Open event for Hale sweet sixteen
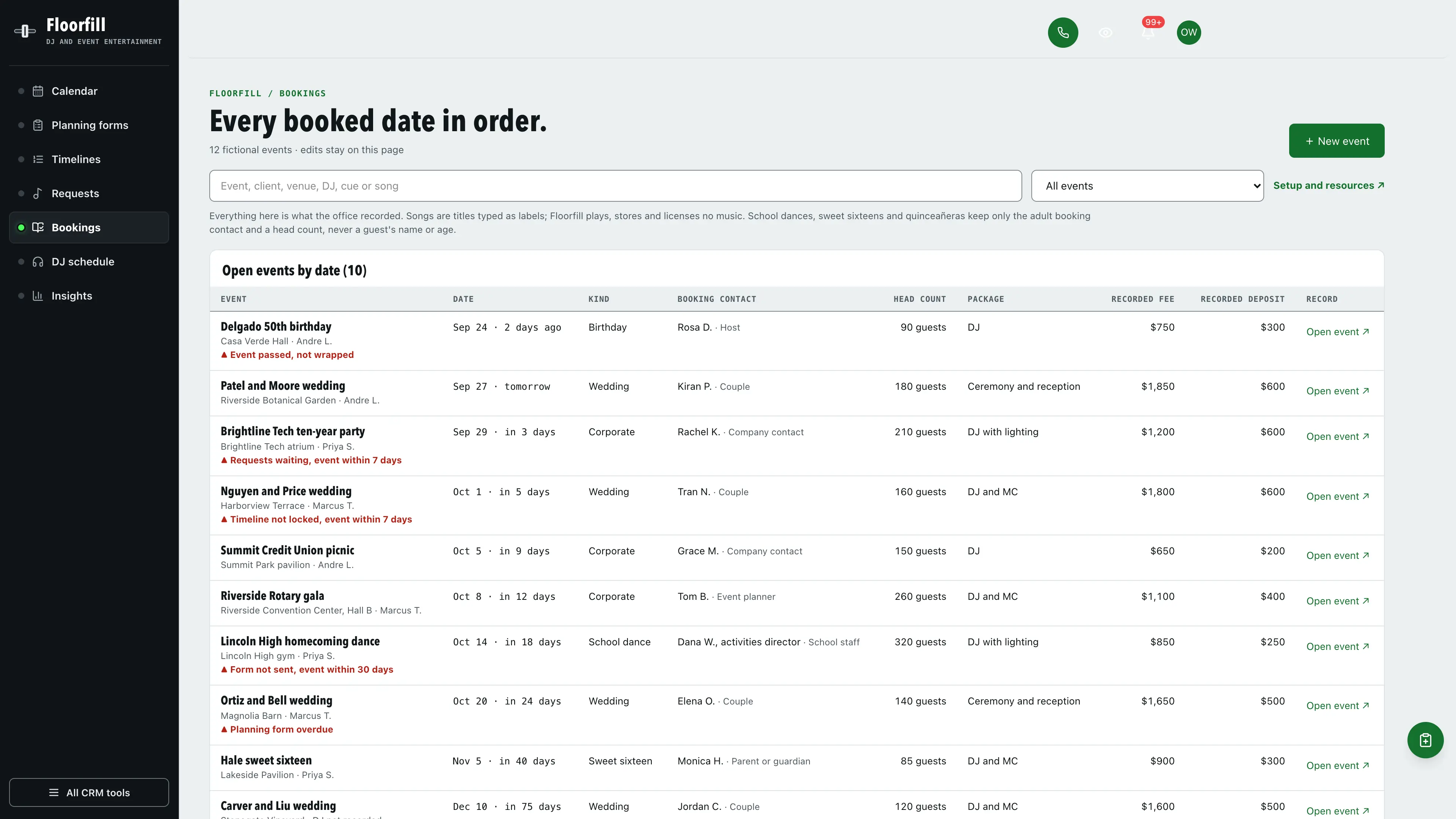Image resolution: width=1456 pixels, height=819 pixels. coord(1337,765)
